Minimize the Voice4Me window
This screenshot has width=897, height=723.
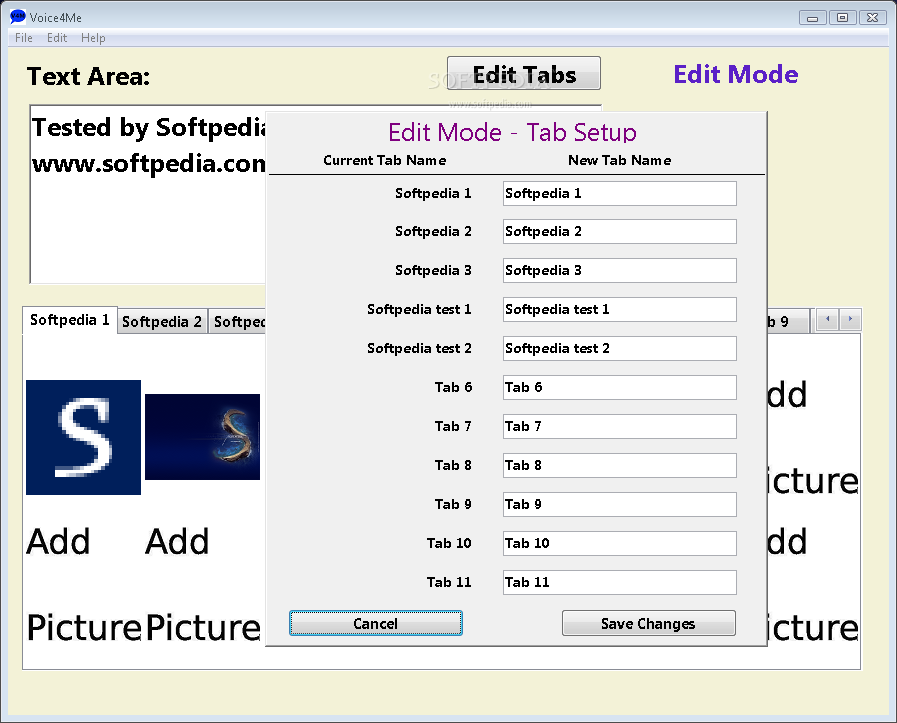812,18
